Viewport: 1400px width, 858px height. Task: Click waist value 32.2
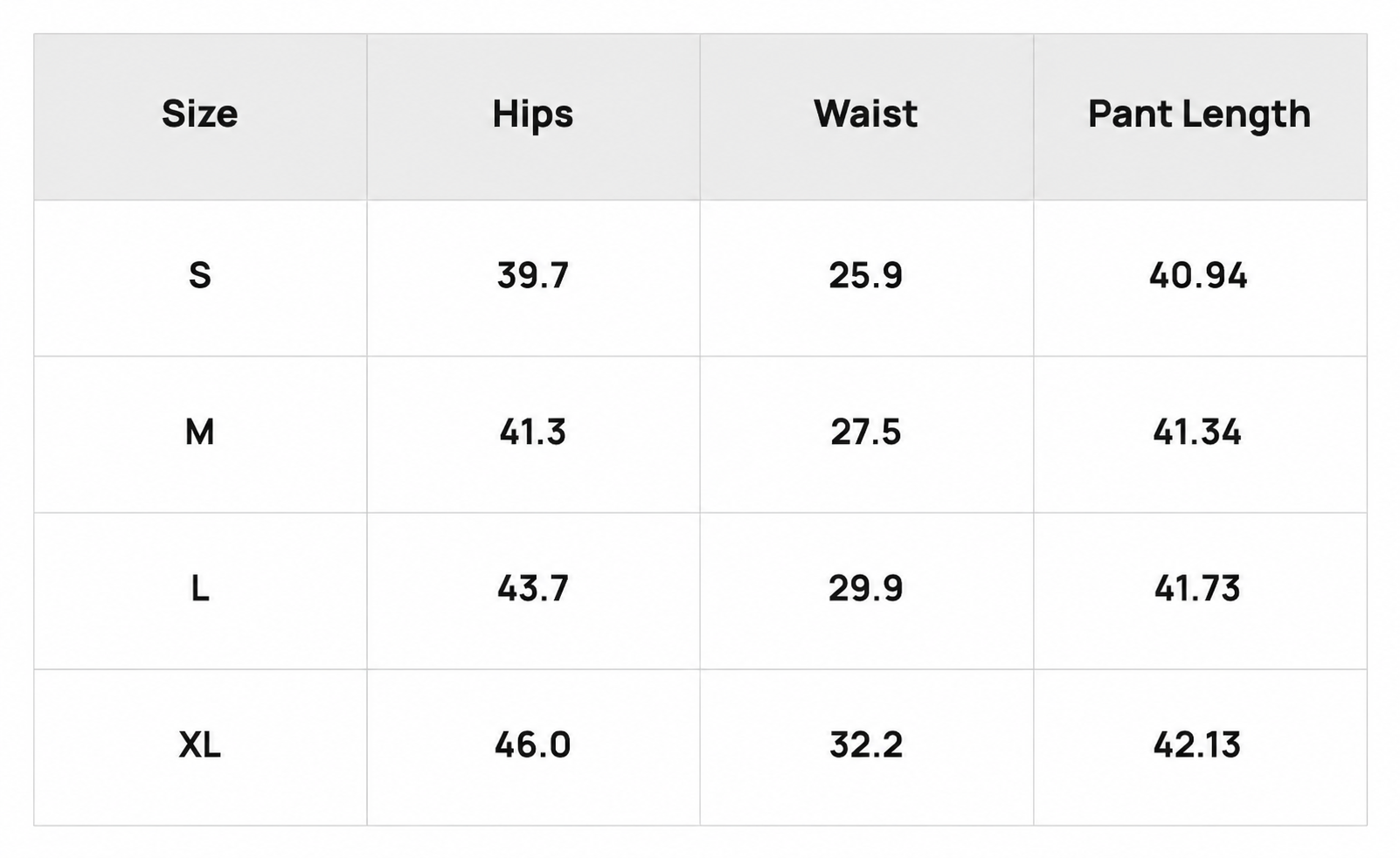coord(865,745)
